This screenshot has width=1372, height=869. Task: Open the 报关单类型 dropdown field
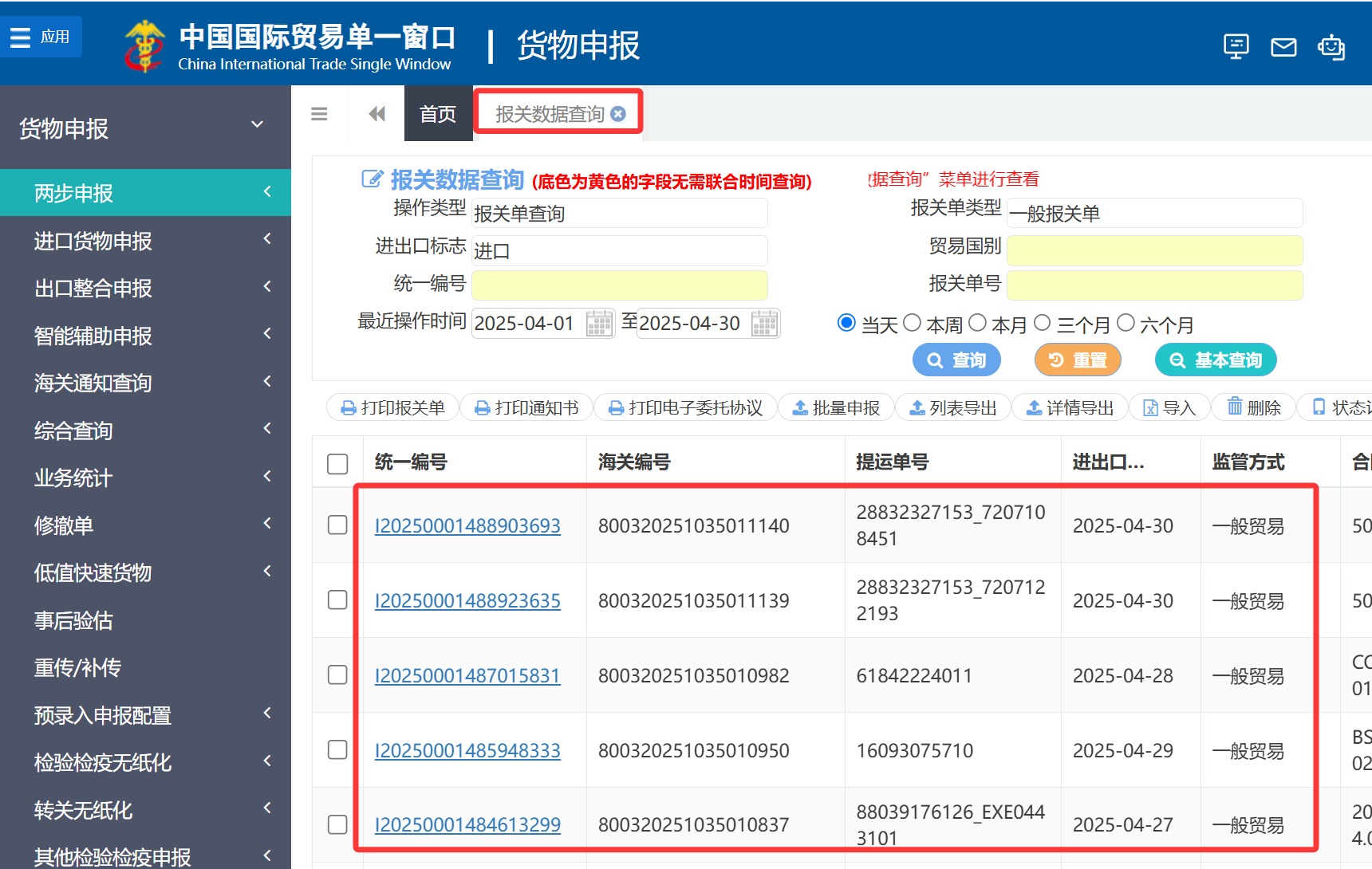1155,213
